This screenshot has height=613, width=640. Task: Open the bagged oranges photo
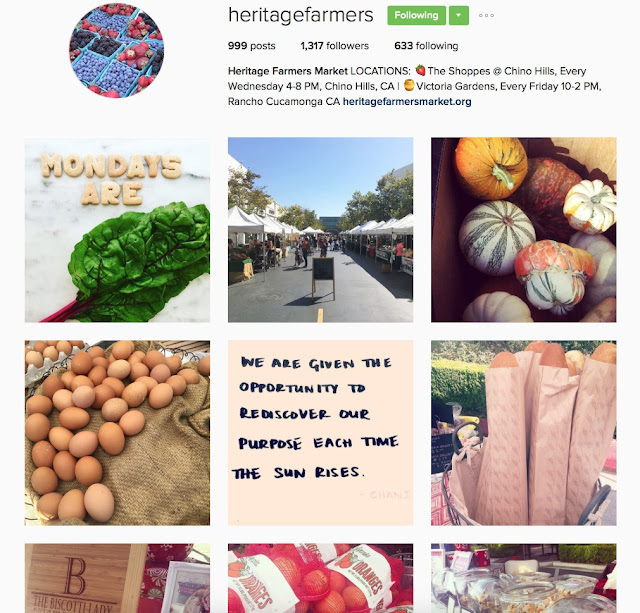point(320,578)
